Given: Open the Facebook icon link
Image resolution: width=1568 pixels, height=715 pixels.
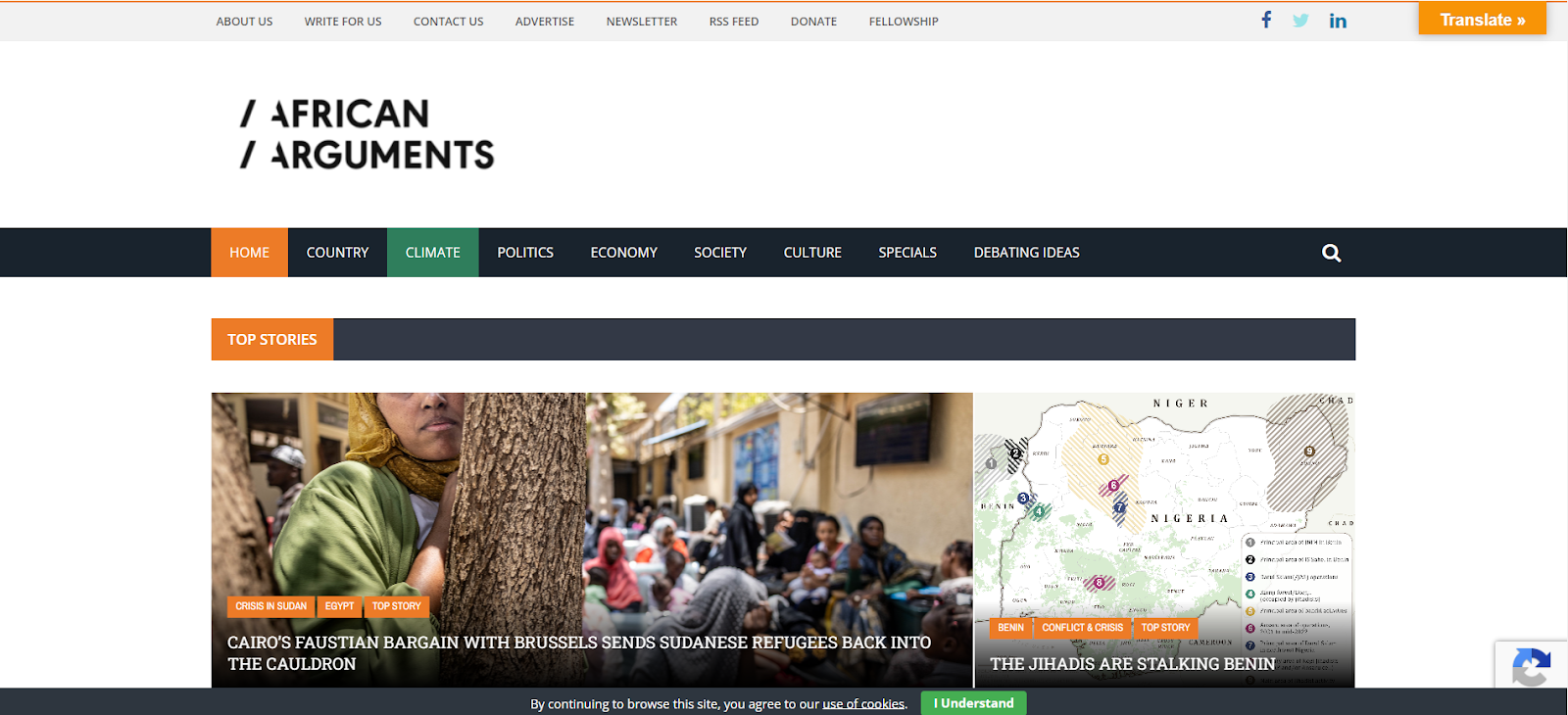Looking at the screenshot, I should pos(1266,20).
